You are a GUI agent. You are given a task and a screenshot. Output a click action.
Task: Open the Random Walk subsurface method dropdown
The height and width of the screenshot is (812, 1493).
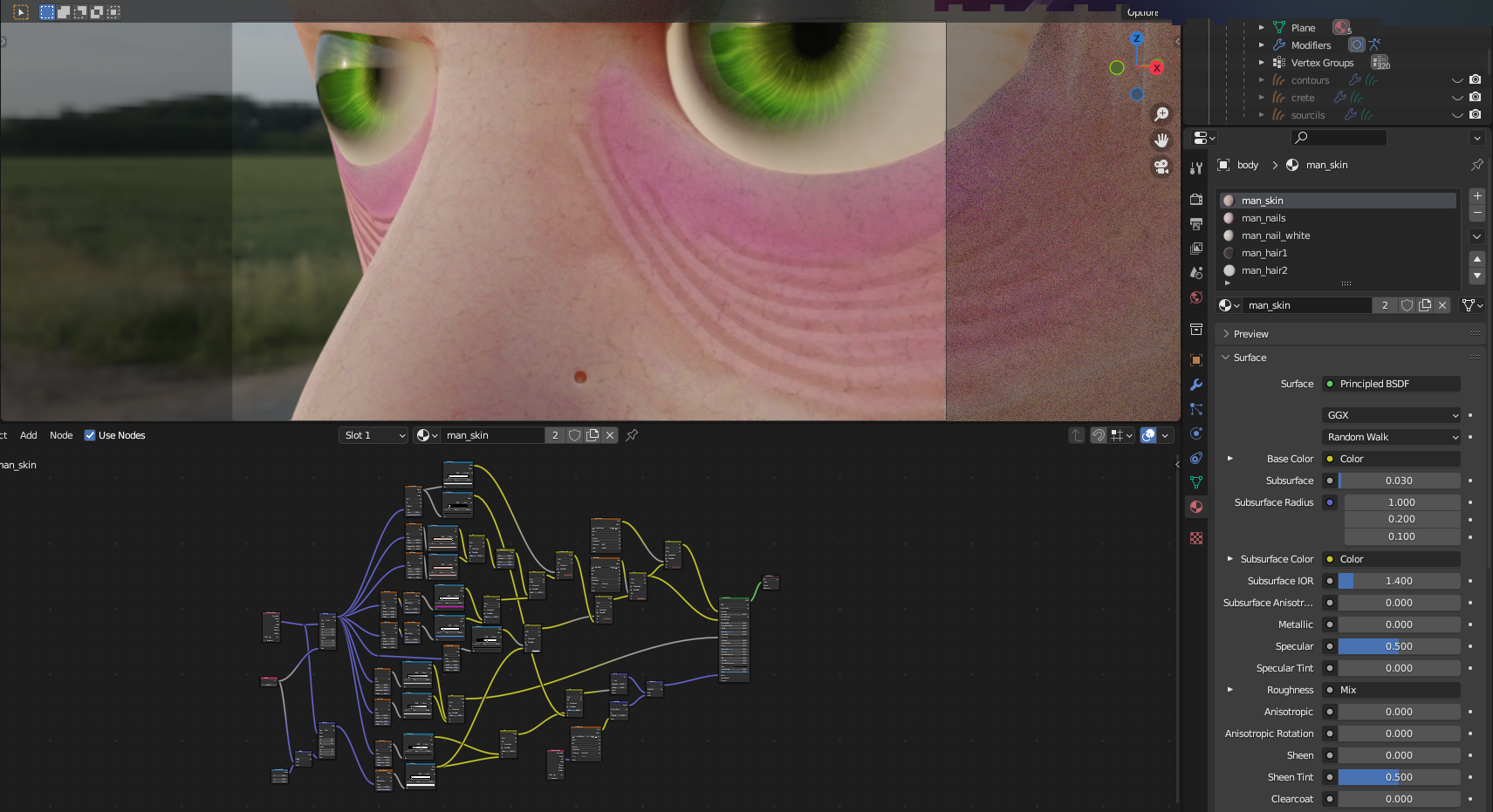pyautogui.click(x=1391, y=437)
